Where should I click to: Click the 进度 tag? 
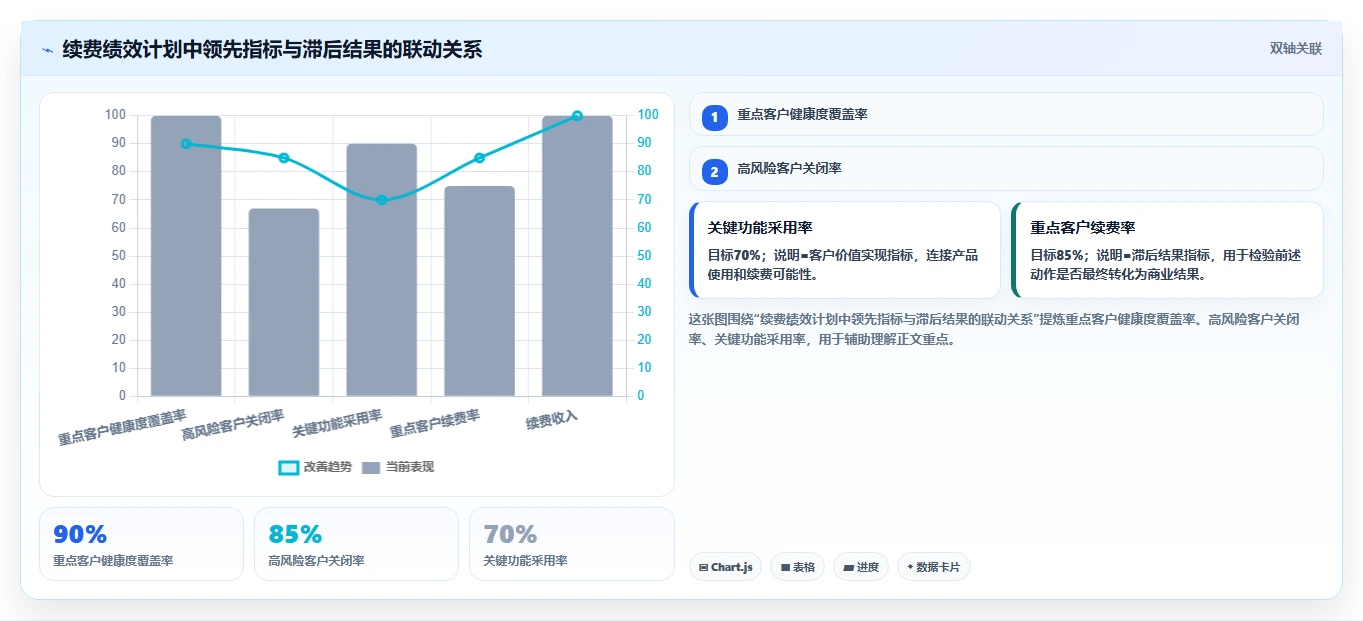click(x=861, y=567)
